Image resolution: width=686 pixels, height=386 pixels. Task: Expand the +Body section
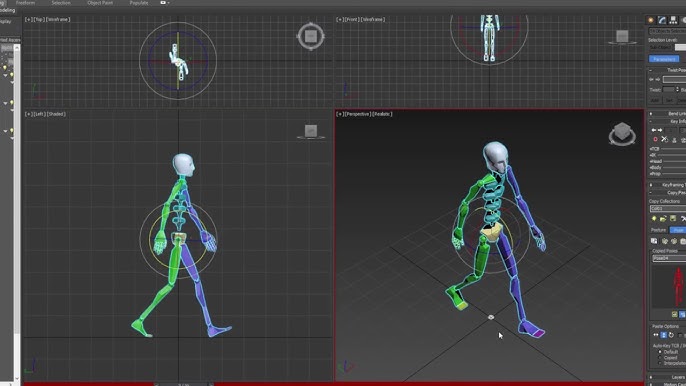pos(655,167)
